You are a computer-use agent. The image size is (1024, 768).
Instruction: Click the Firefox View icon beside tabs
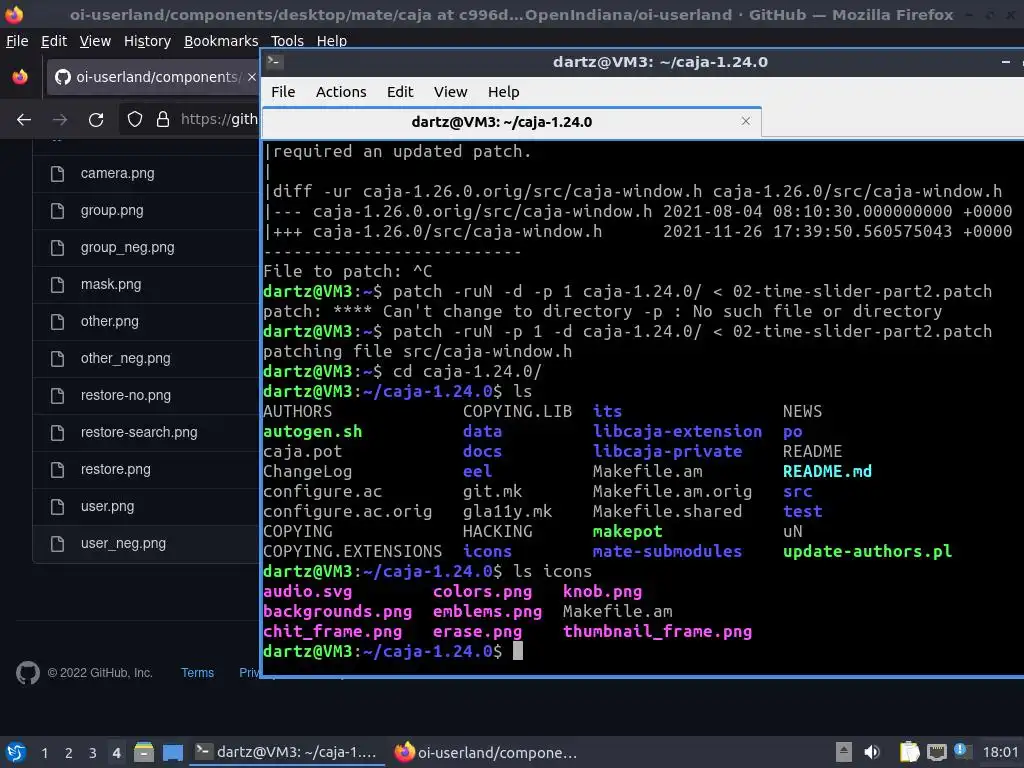click(20, 77)
